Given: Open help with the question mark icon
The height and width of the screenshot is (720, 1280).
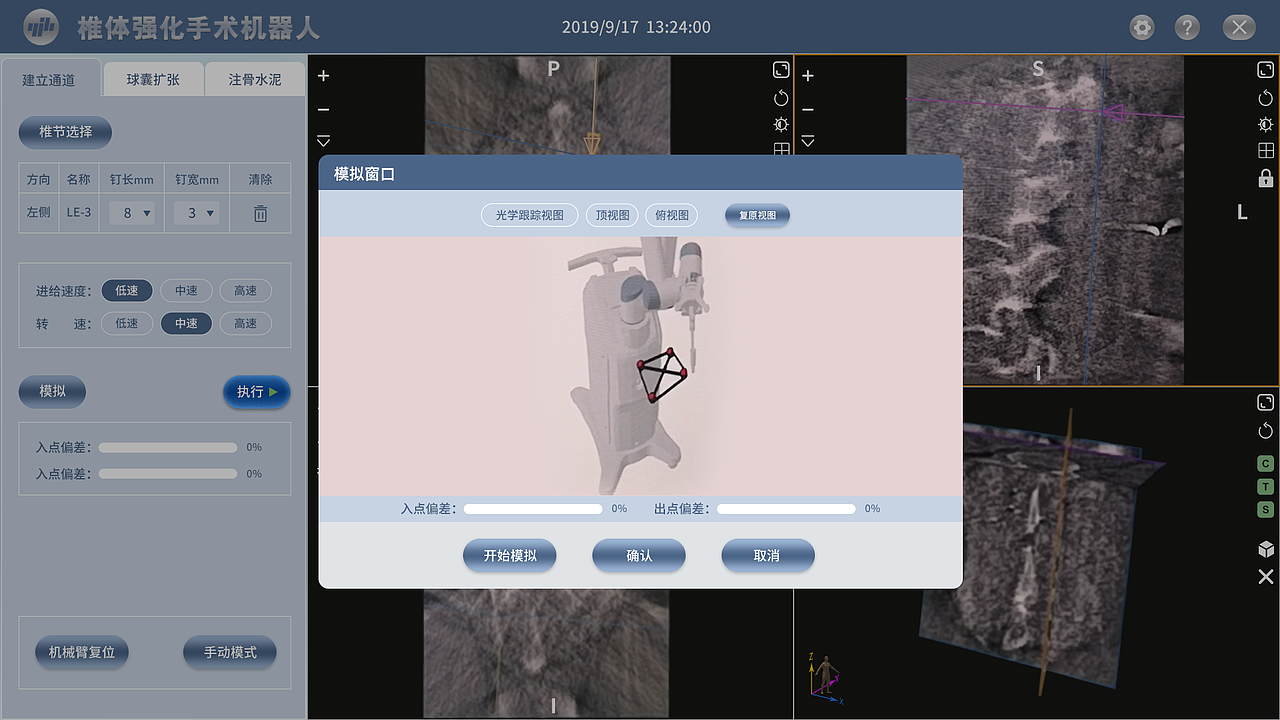Looking at the screenshot, I should [x=1187, y=27].
